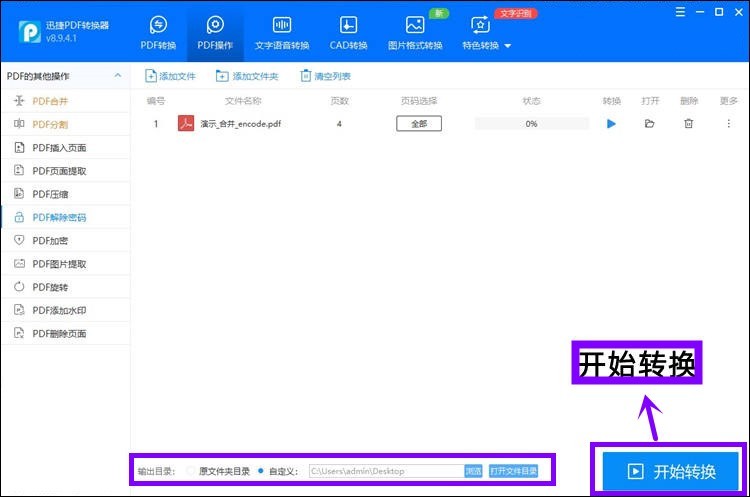Switch to the PDF操作 tab
The height and width of the screenshot is (497, 750).
pos(215,33)
